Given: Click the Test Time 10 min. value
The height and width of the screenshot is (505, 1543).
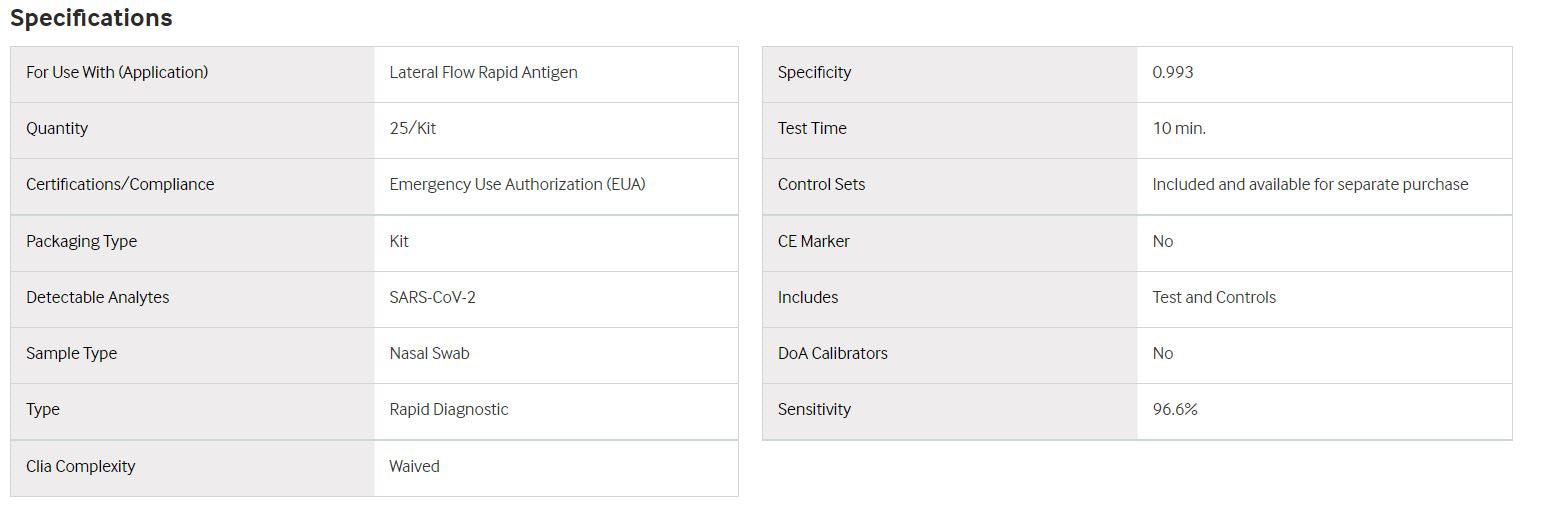Looking at the screenshot, I should [x=1179, y=128].
